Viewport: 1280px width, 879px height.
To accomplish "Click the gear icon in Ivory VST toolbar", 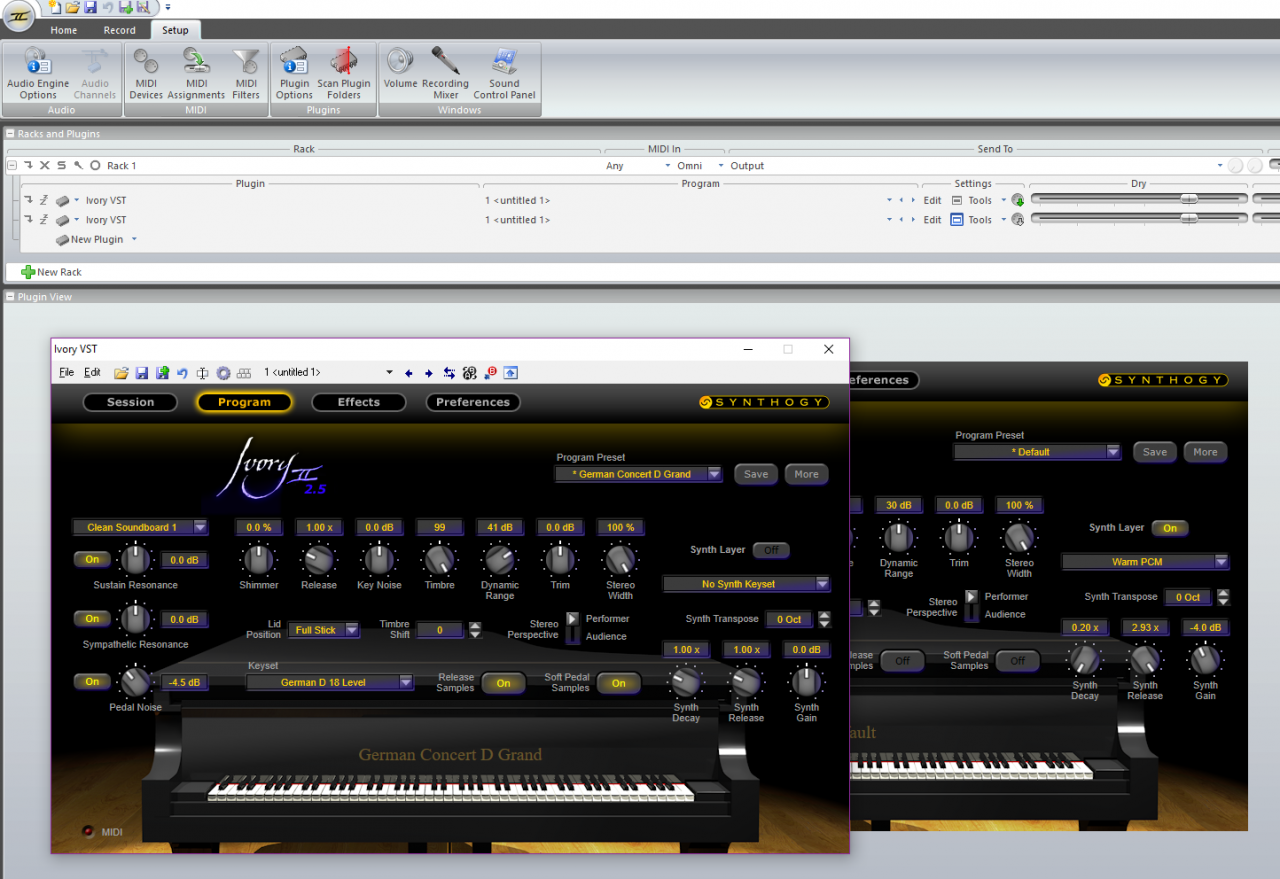I will 223,373.
